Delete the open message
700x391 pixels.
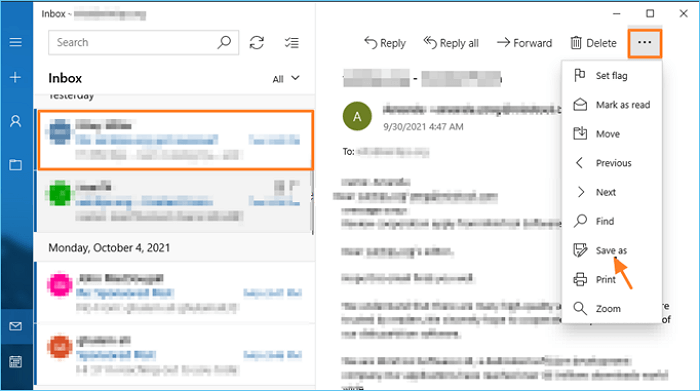pyautogui.click(x=593, y=43)
